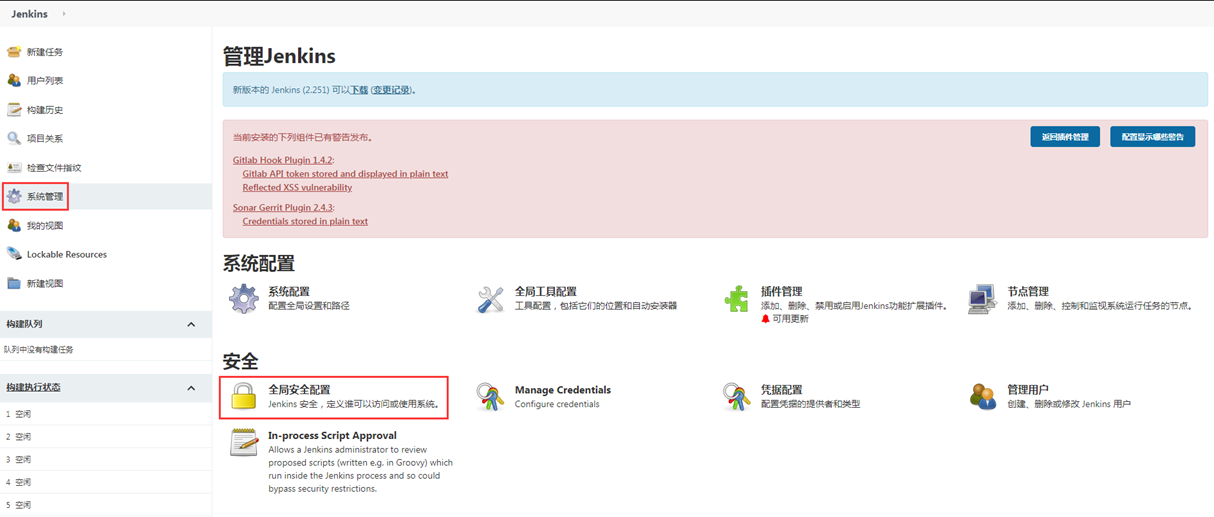
Task: Open 构建历史 in the sidebar
Action: [45, 110]
